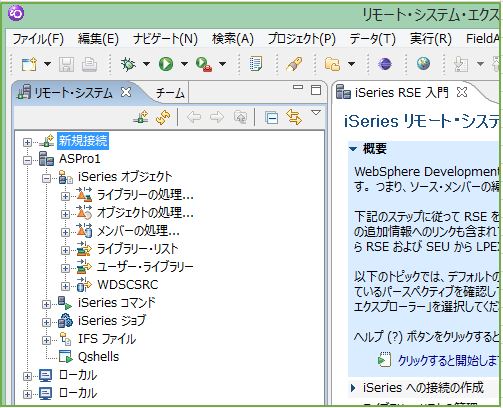This screenshot has width=503, height=408.
Task: Click the External Tools run icon
Action: [x=204, y=64]
